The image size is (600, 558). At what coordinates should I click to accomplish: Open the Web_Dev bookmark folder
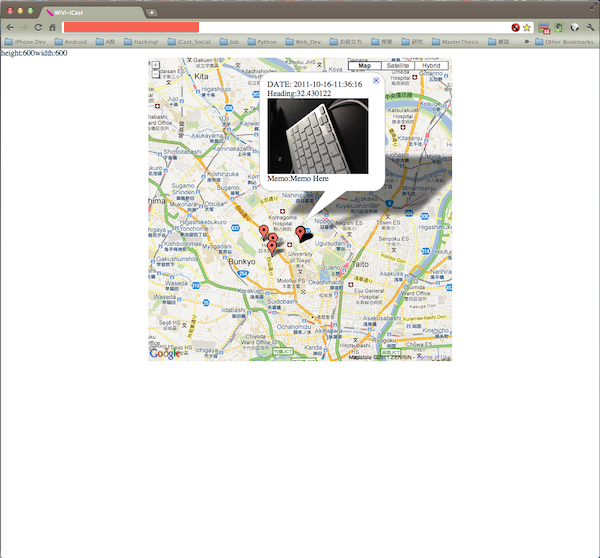pyautogui.click(x=303, y=42)
